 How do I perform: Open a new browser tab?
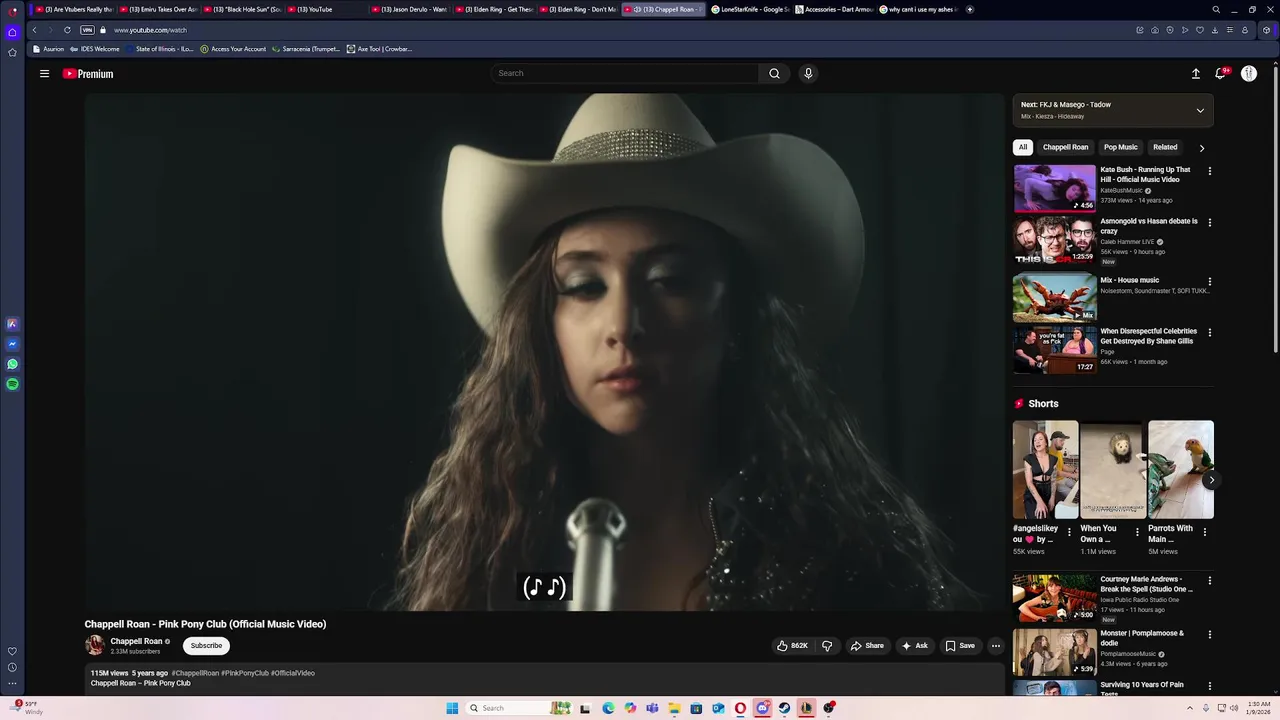pos(969,9)
